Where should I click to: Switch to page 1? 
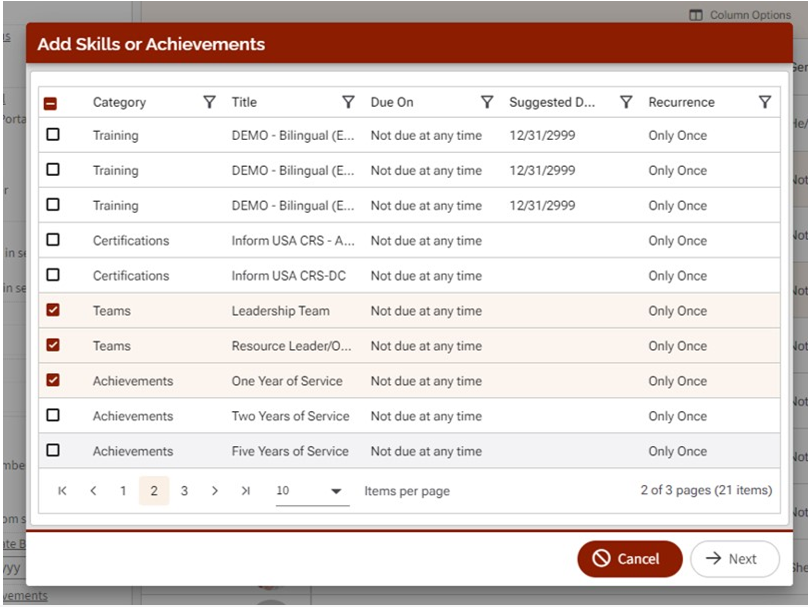coord(123,491)
